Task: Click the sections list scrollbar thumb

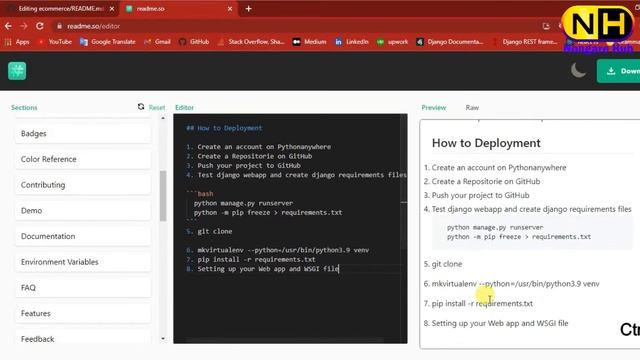Action: point(163,196)
